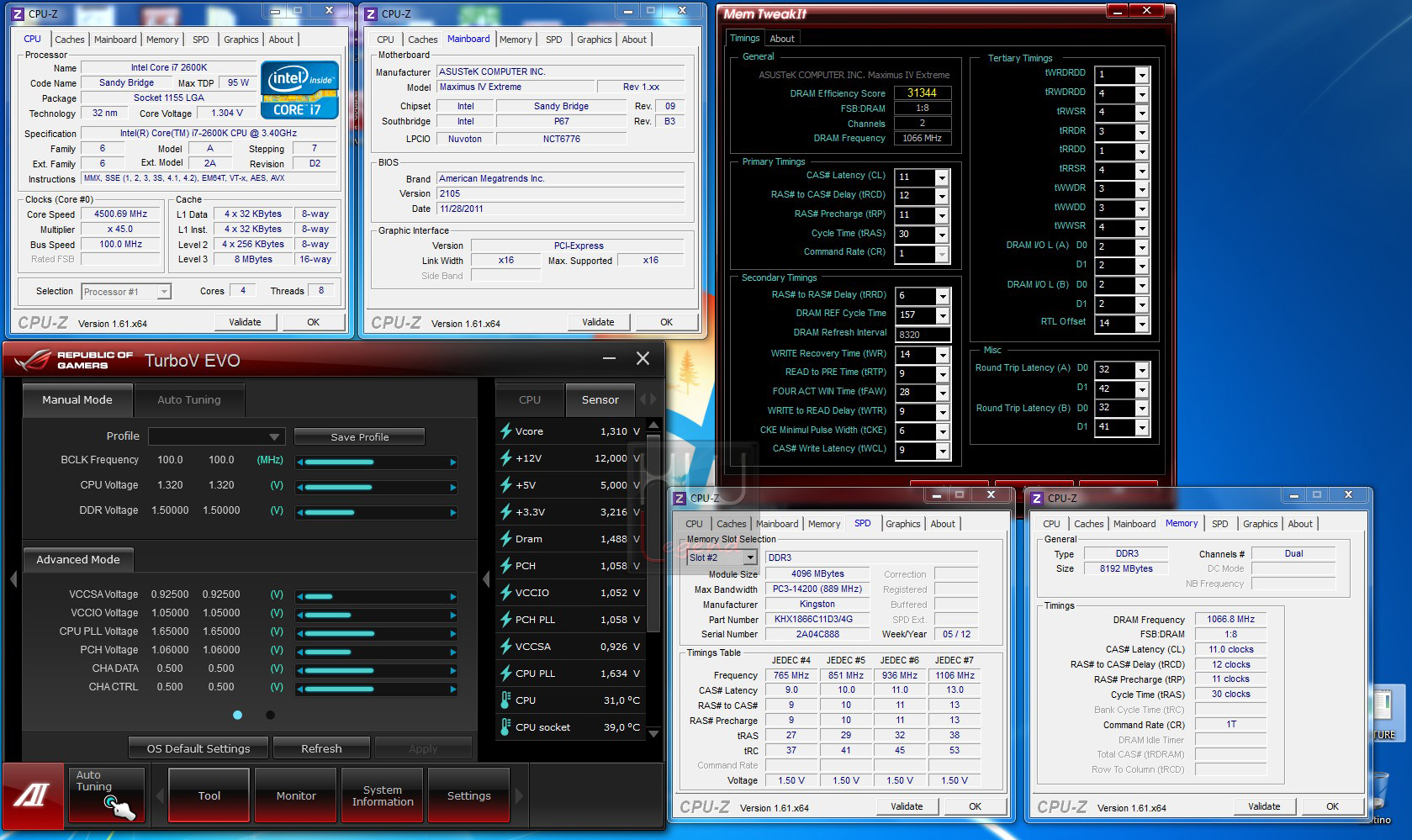Screen dimensions: 1412x840
Task: Open the RTL Offset dropdown
Action: pos(1141,324)
